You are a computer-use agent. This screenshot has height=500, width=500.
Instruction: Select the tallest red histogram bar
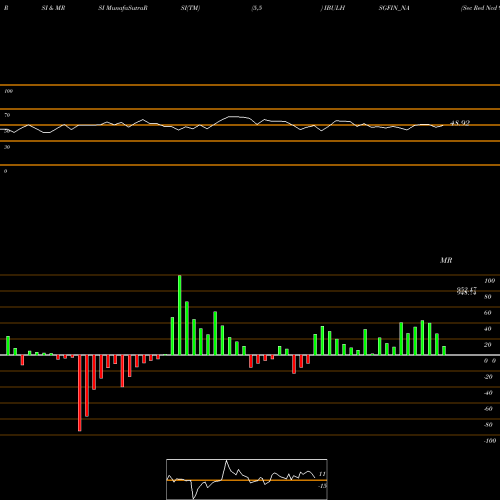(x=80, y=393)
